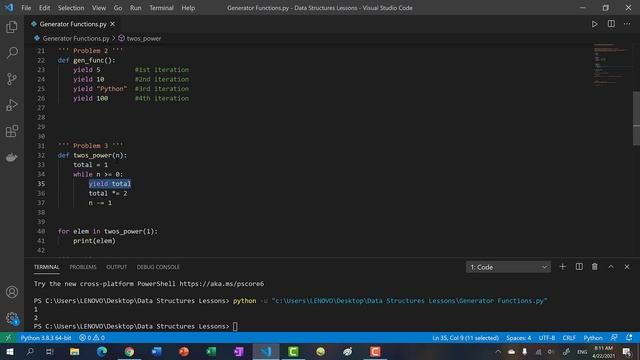Open the Help menu
The height and width of the screenshot is (360, 640).
point(188,8)
